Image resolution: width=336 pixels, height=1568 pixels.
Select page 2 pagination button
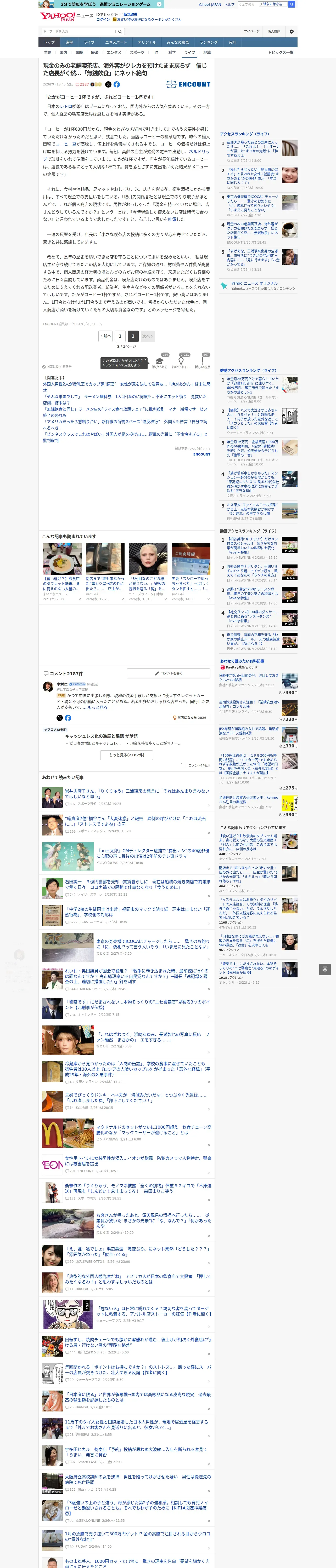[x=133, y=336]
